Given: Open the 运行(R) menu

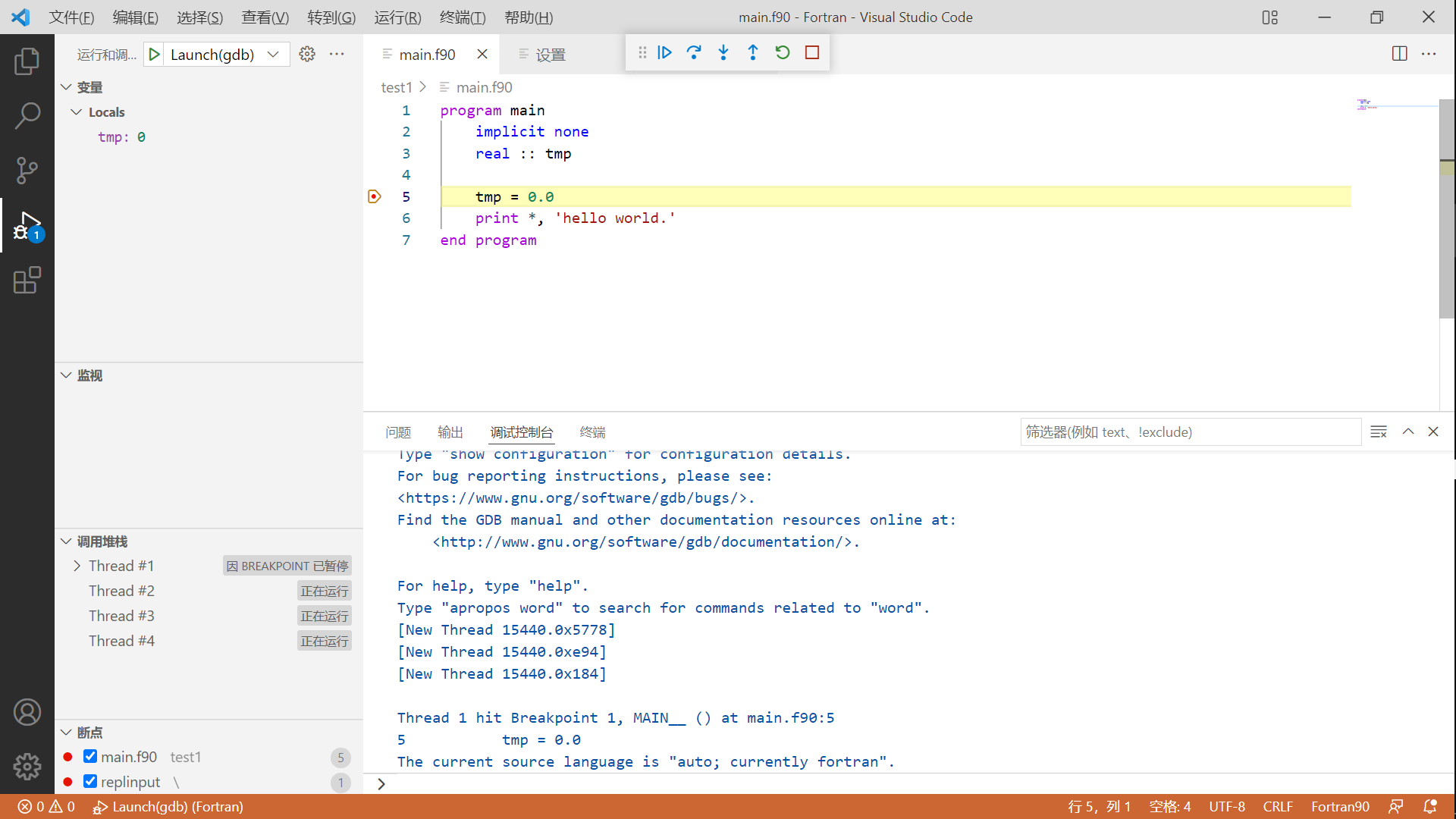Looking at the screenshot, I should pyautogui.click(x=397, y=17).
